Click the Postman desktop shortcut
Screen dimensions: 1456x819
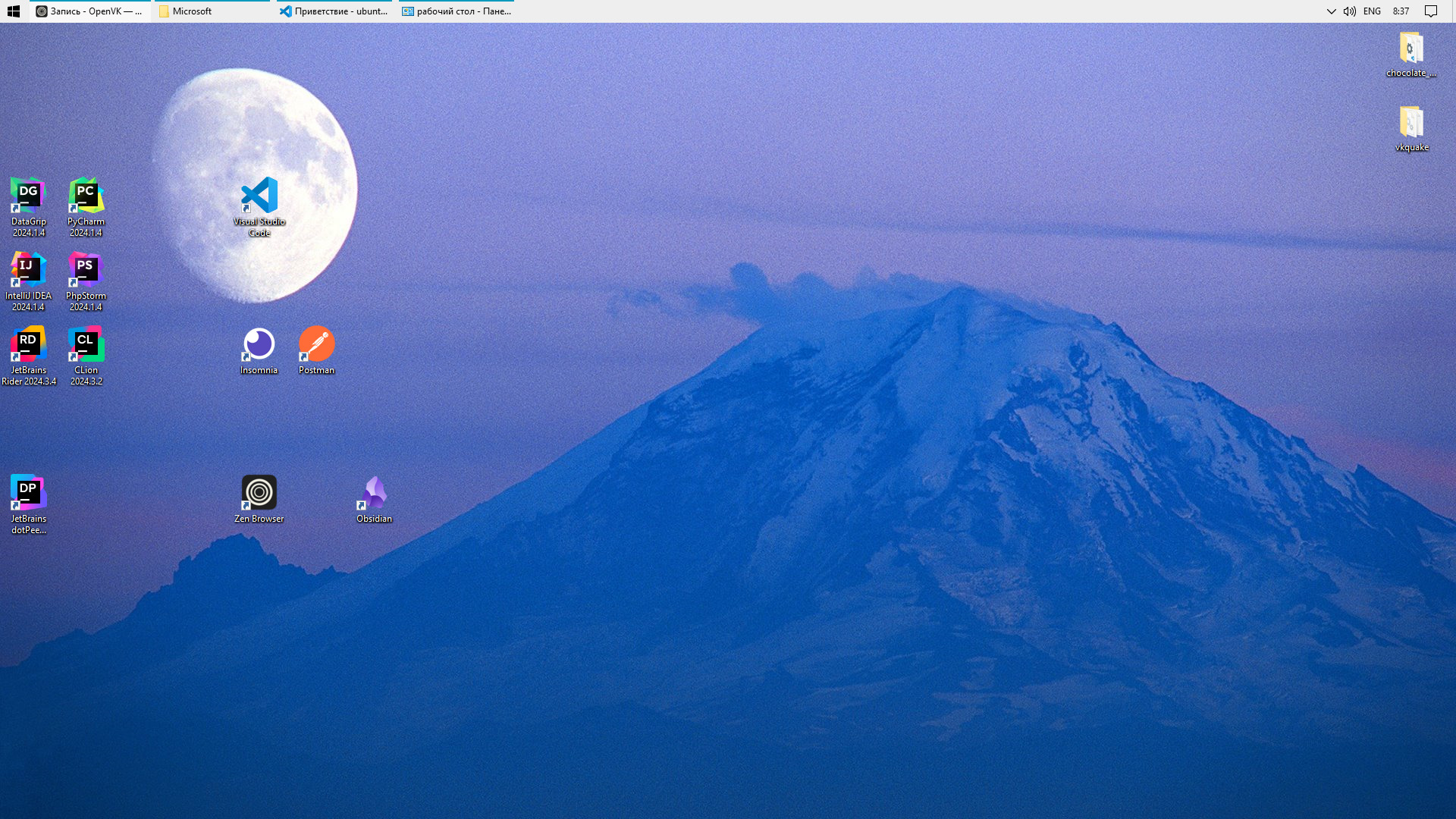(316, 344)
